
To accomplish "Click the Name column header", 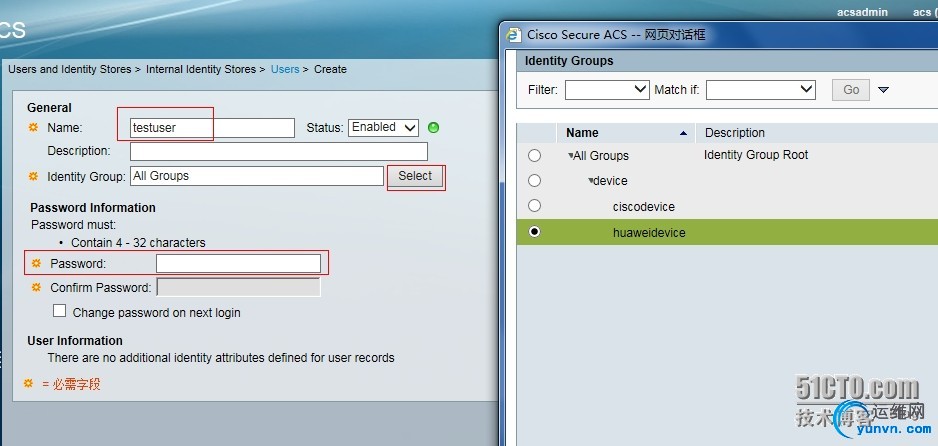I will [x=582, y=133].
